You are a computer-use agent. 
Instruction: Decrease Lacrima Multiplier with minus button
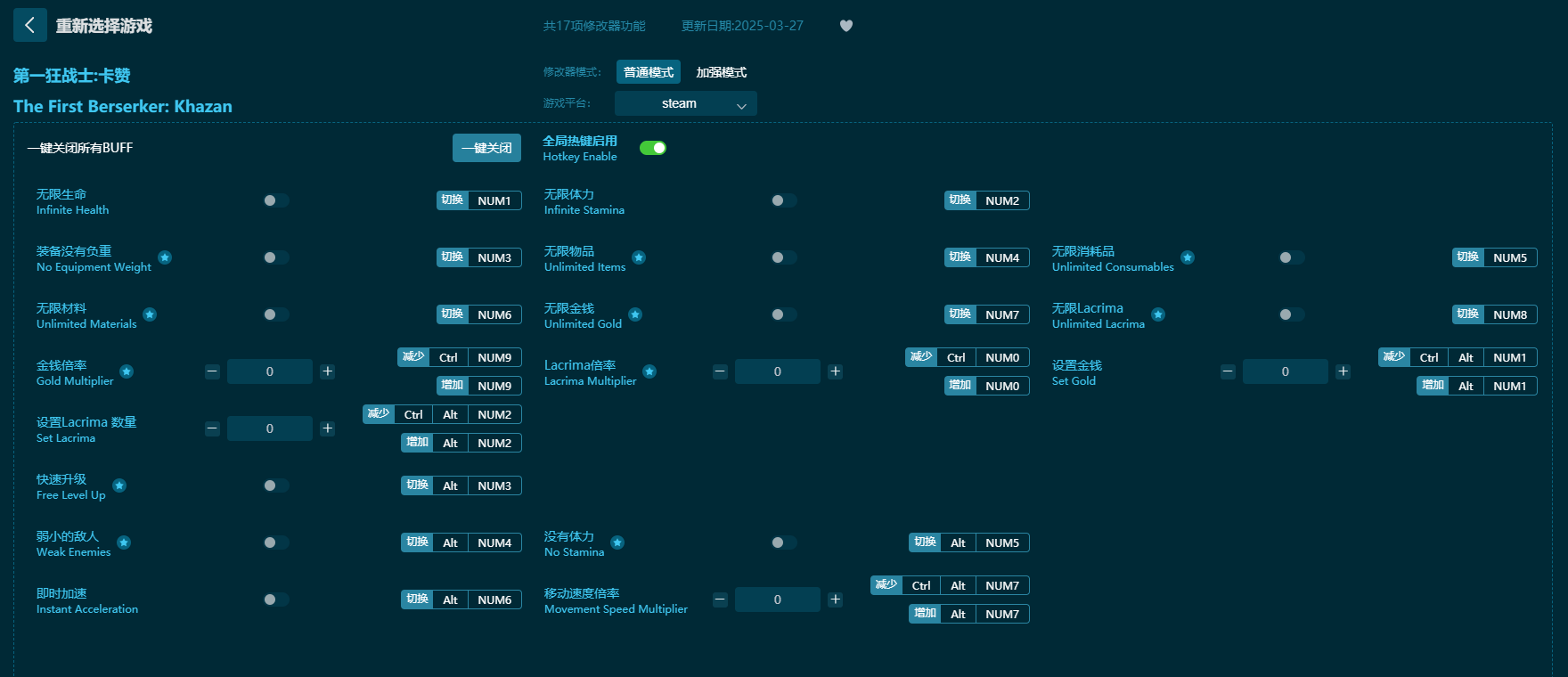(720, 371)
